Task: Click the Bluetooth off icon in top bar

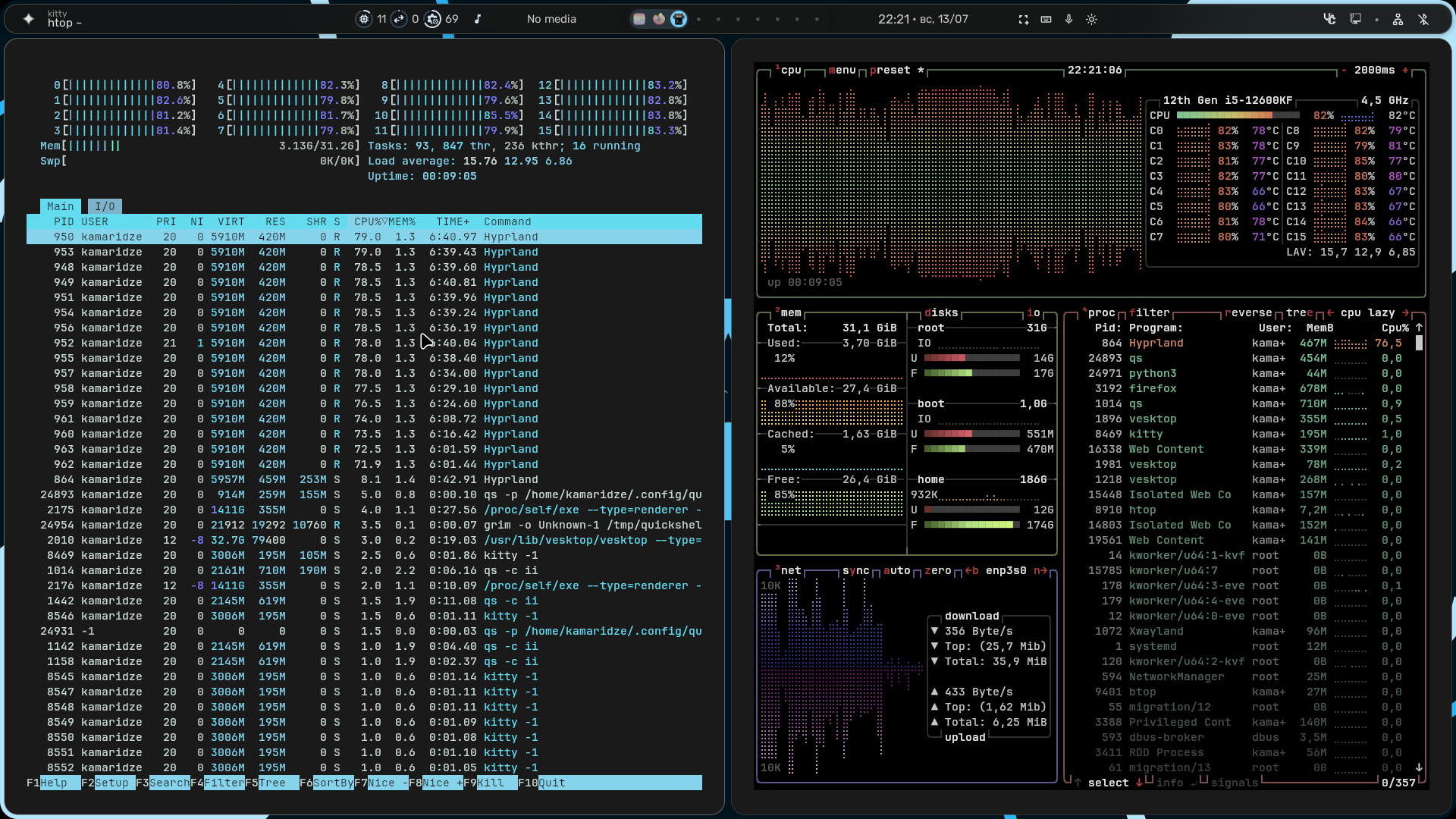Action: coord(1423,19)
